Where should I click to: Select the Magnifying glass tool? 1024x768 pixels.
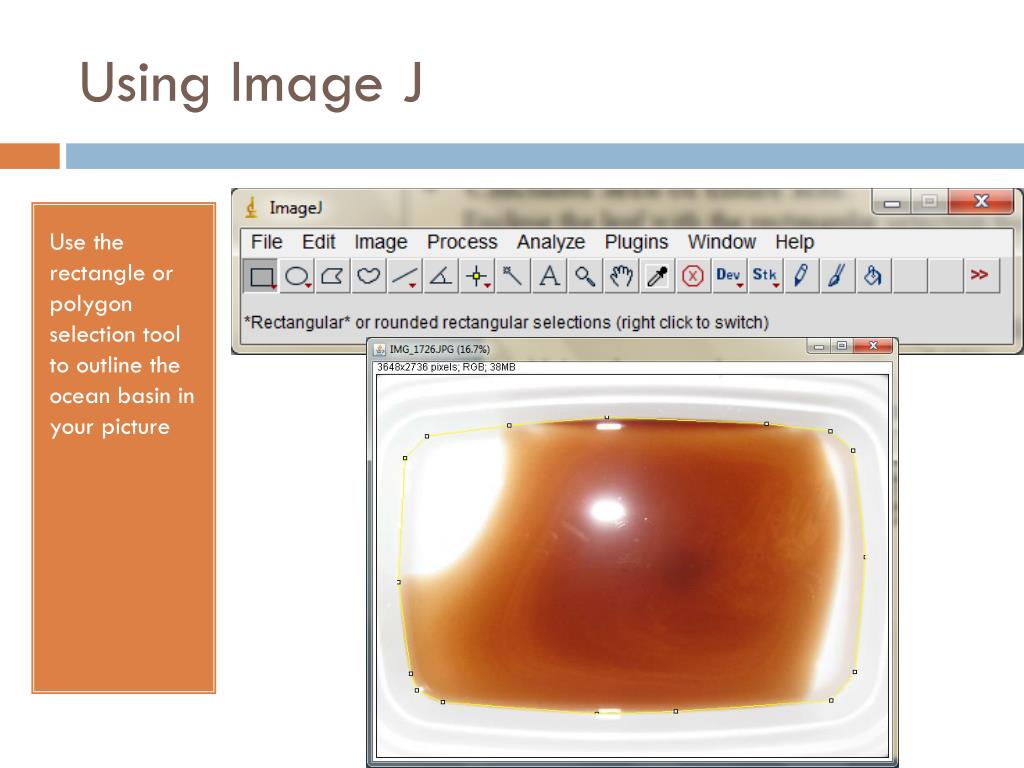pos(585,276)
